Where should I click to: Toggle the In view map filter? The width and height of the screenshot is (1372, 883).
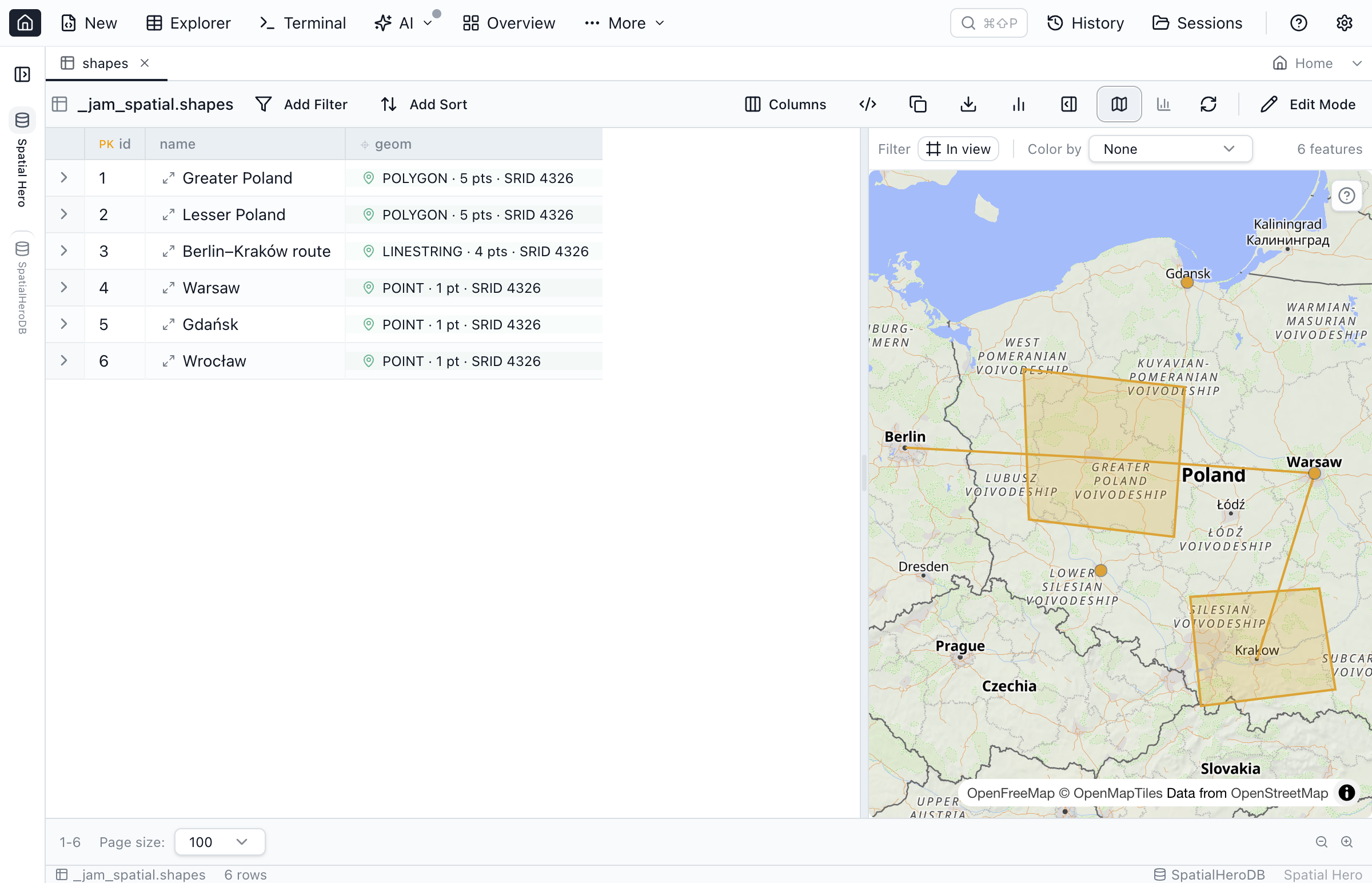pos(958,149)
